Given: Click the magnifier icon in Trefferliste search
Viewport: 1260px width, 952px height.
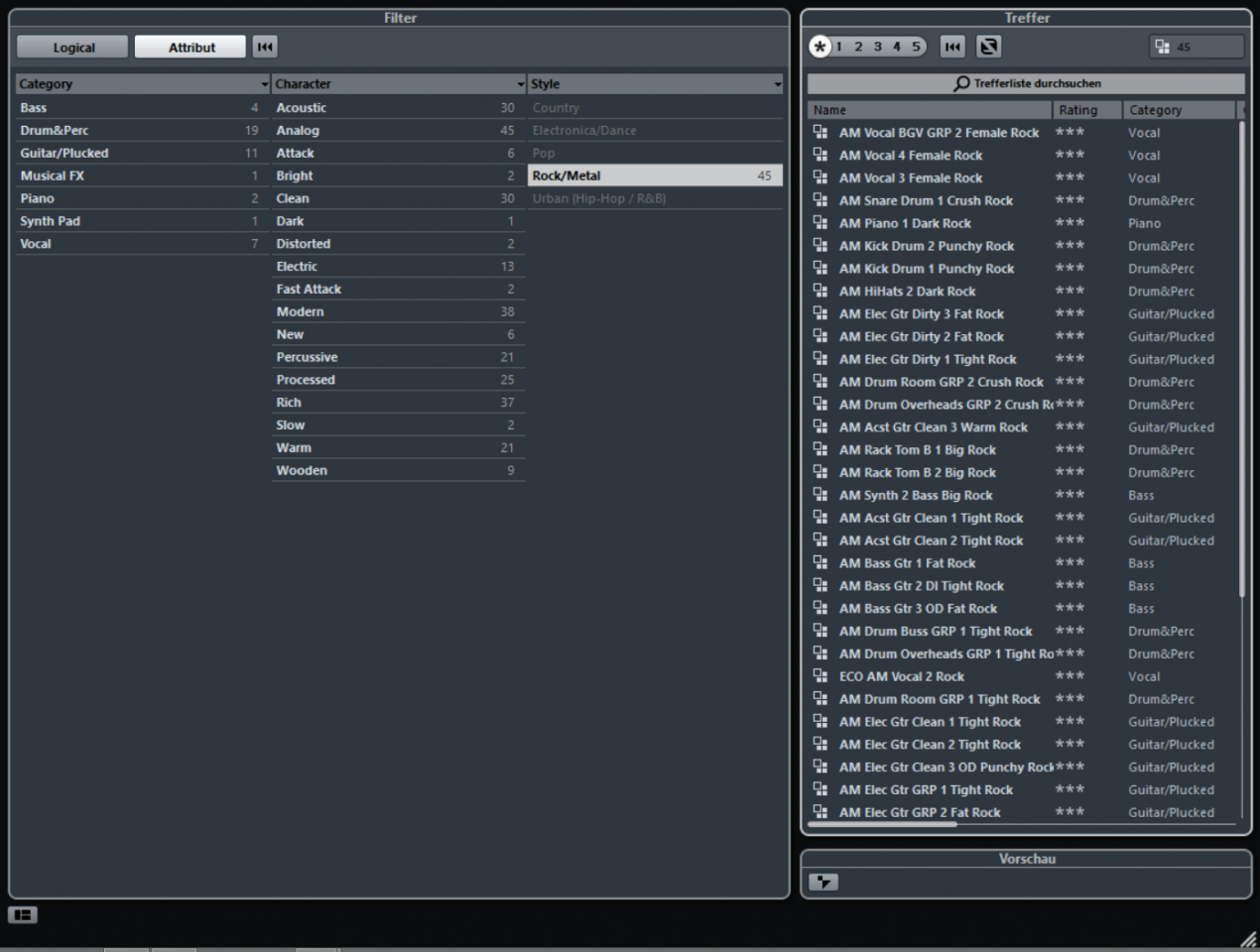Looking at the screenshot, I should pos(961,83).
